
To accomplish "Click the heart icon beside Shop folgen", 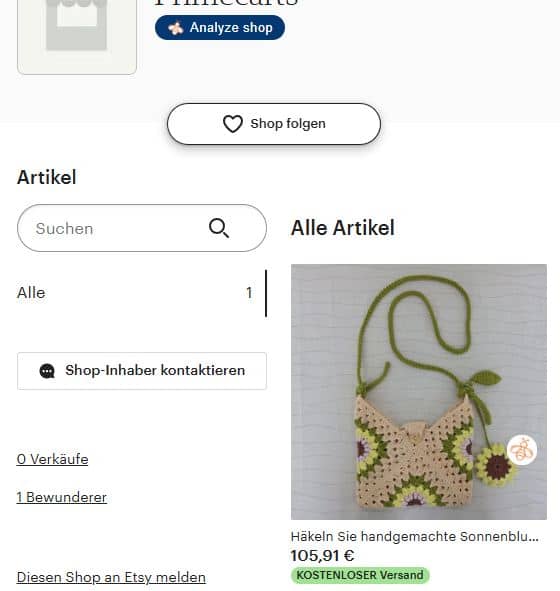I will tap(233, 124).
